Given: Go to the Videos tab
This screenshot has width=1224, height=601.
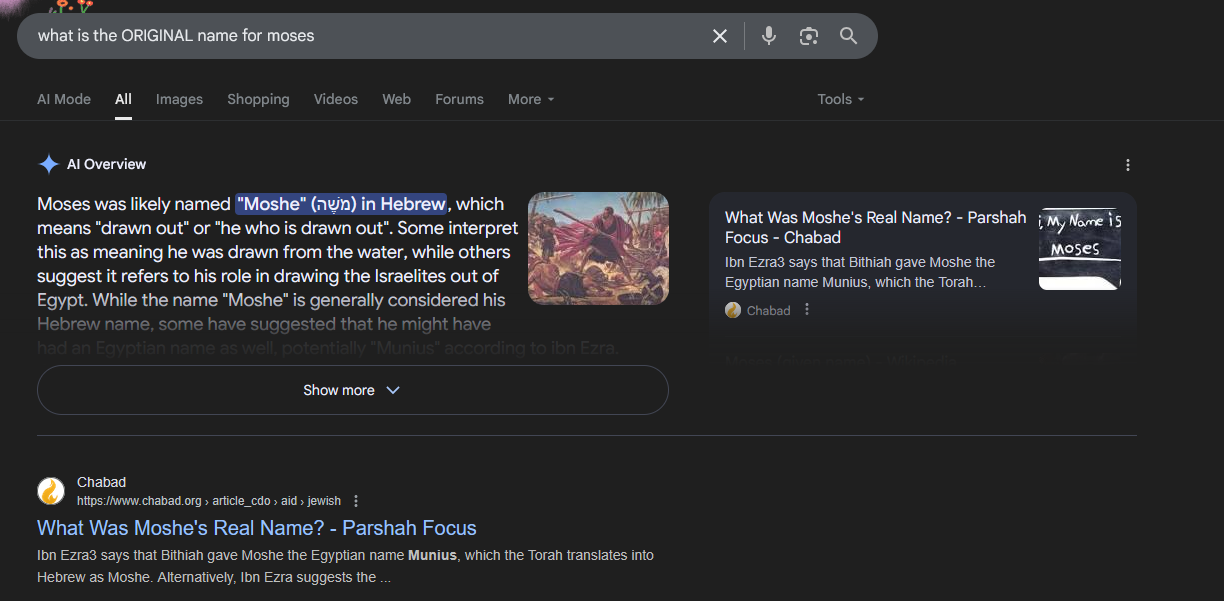Looking at the screenshot, I should pyautogui.click(x=336, y=99).
